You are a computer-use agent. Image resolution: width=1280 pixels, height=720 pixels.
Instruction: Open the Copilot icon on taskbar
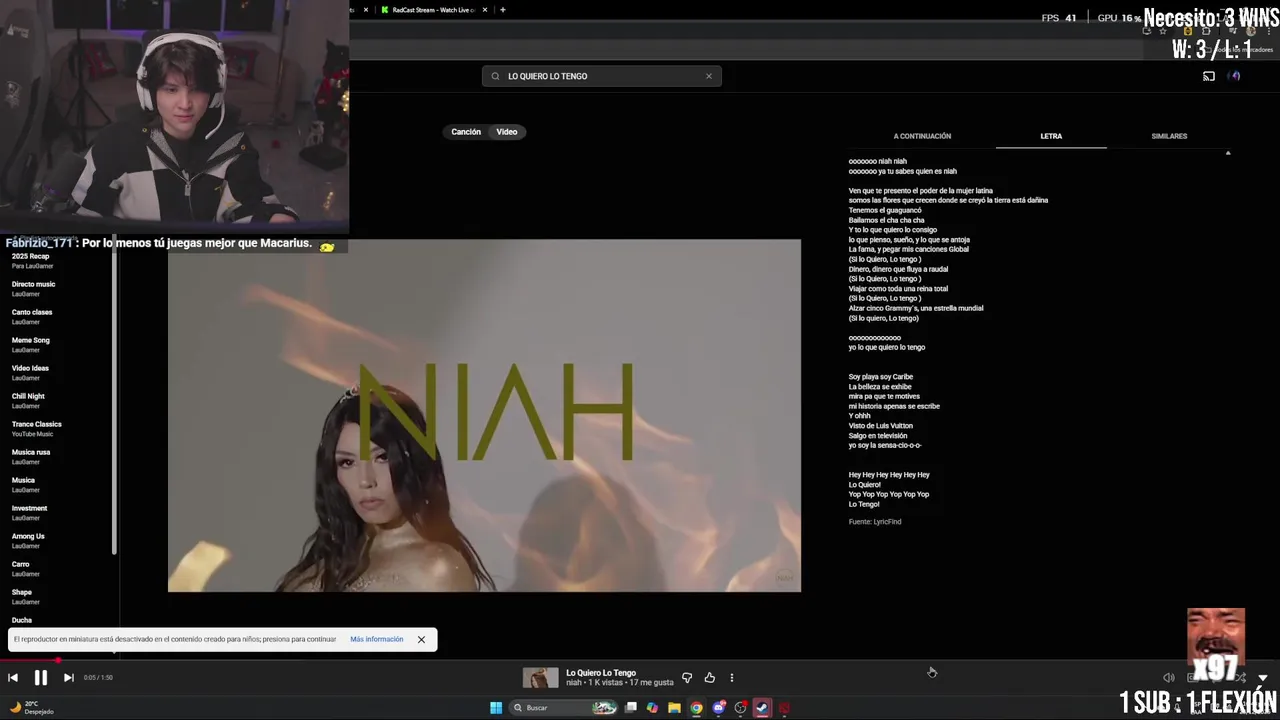tap(652, 708)
